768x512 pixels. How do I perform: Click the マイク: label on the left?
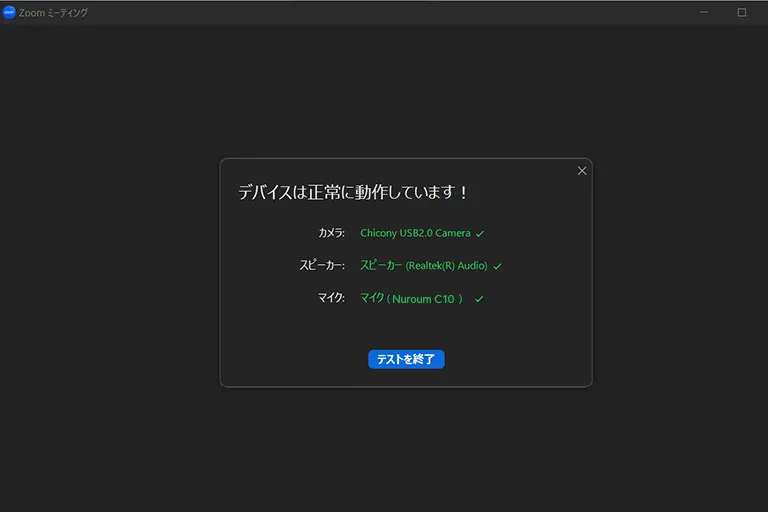pos(332,298)
